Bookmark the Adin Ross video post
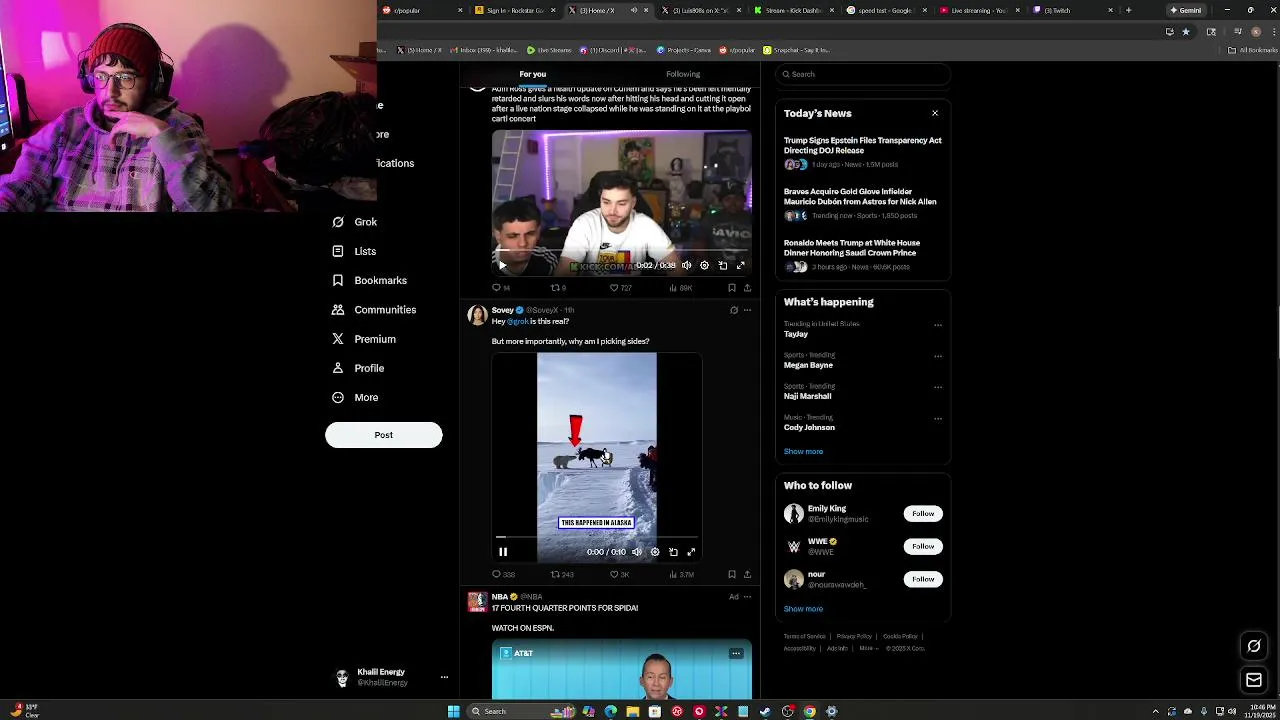Screen dimensions: 1280x720 coord(732,288)
